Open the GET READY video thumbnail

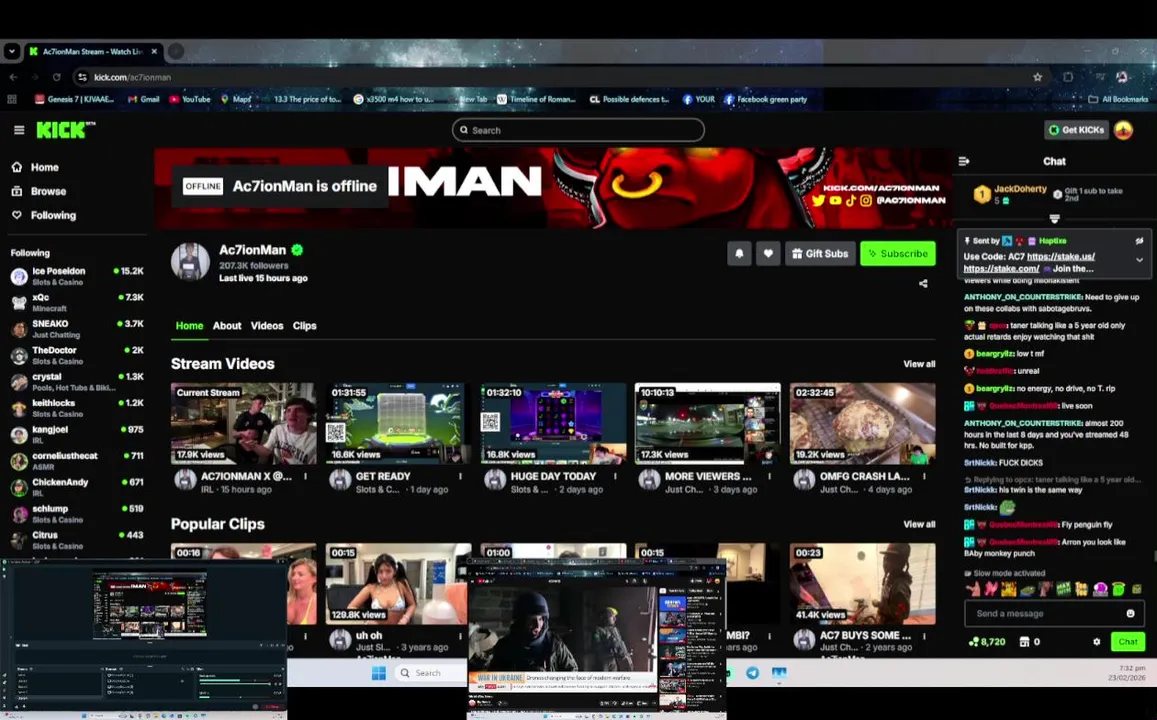coord(398,423)
